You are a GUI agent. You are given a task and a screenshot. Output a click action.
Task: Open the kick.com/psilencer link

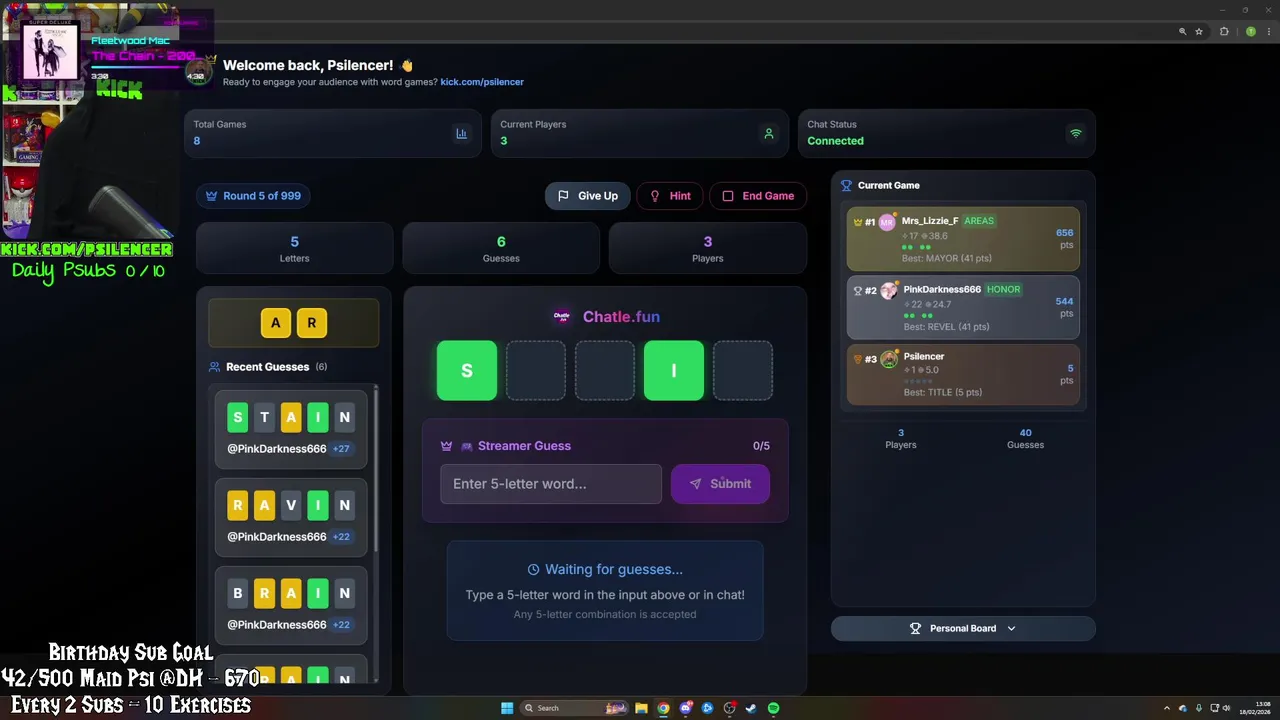coord(482,82)
